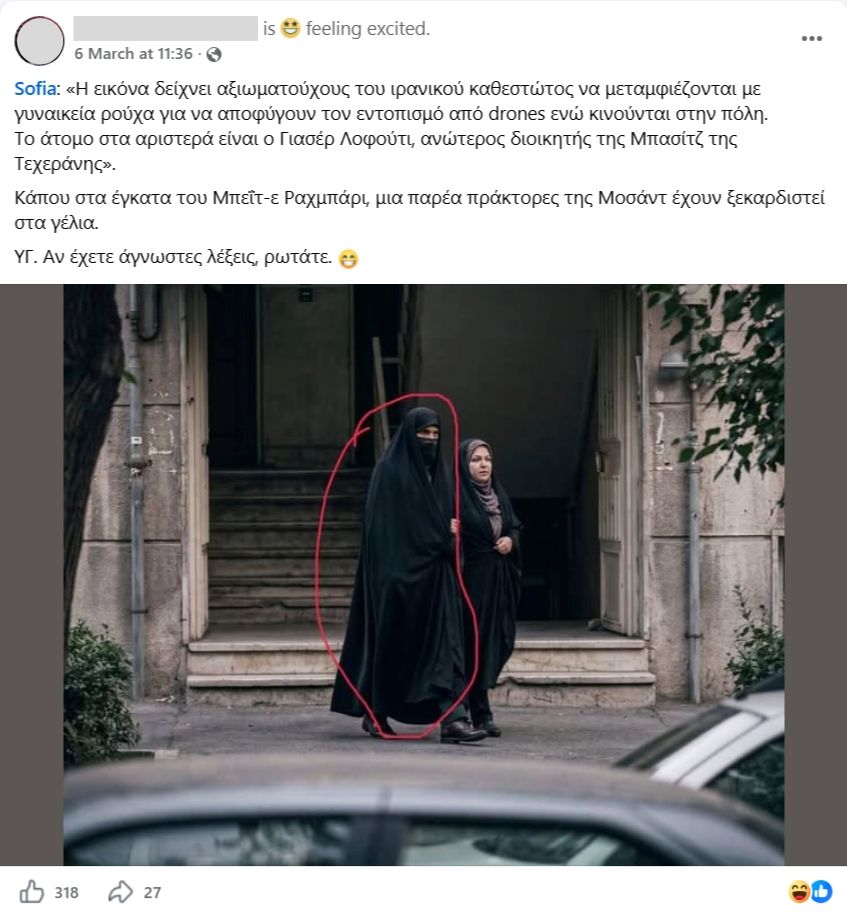Screen dimensions: 847x922
Task: Click the redacted author name
Action: (x=165, y=28)
